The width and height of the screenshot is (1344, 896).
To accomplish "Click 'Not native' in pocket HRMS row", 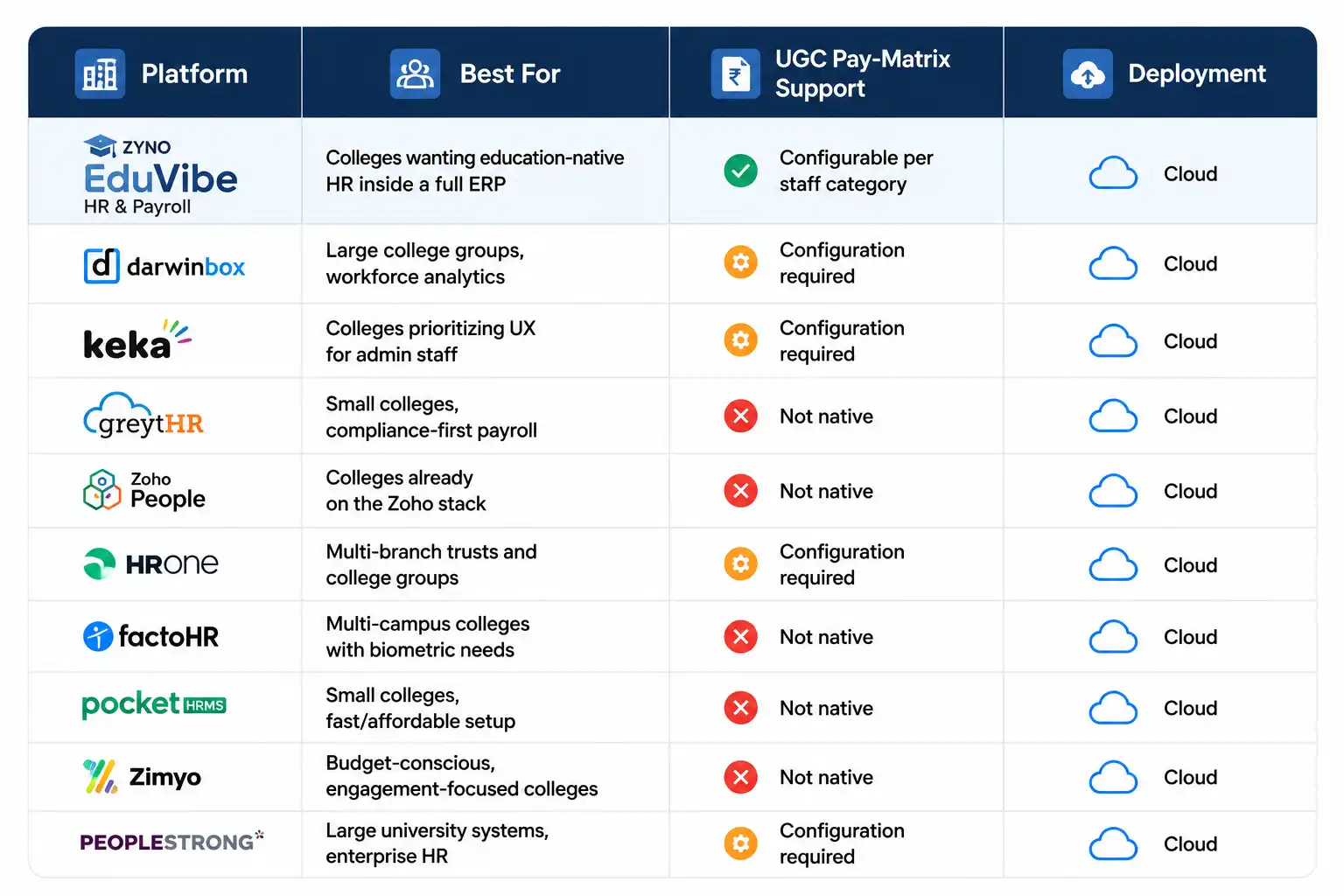I will pyautogui.click(x=826, y=708).
